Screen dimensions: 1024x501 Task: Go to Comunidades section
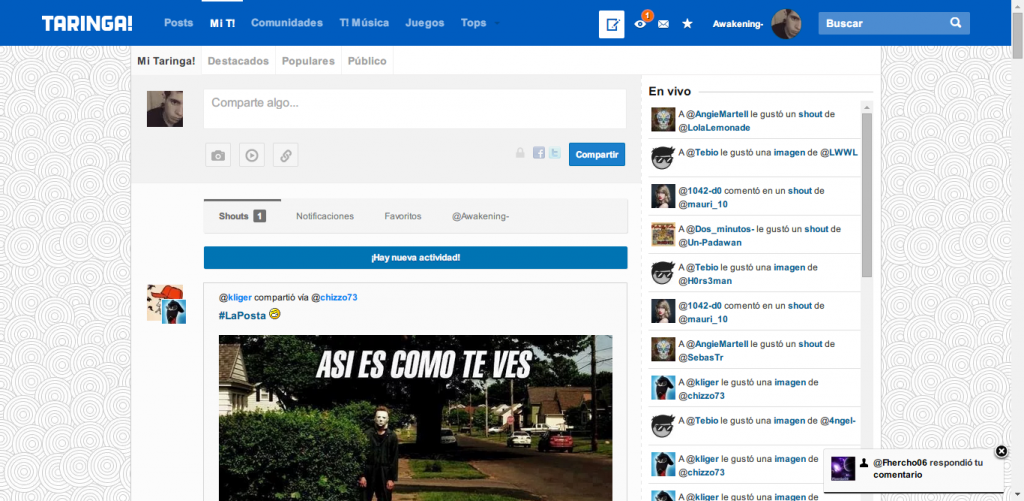pyautogui.click(x=287, y=23)
